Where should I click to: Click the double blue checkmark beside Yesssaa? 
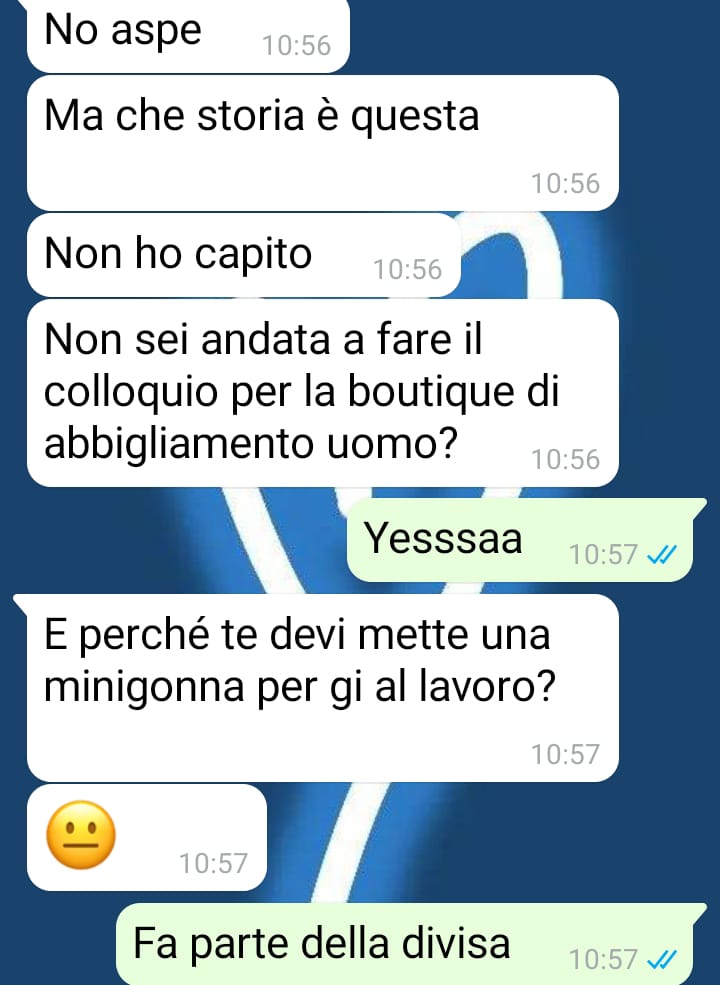pyautogui.click(x=662, y=555)
